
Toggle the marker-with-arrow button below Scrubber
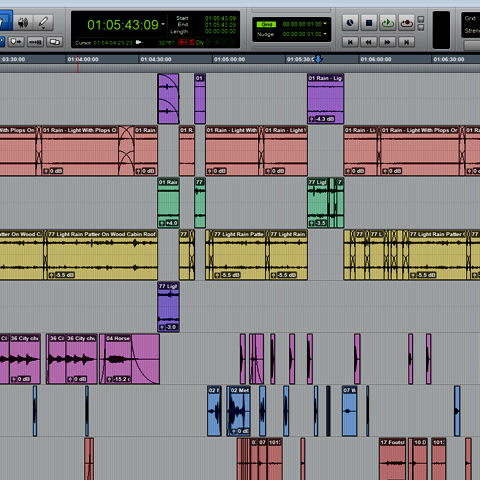[x=16, y=42]
